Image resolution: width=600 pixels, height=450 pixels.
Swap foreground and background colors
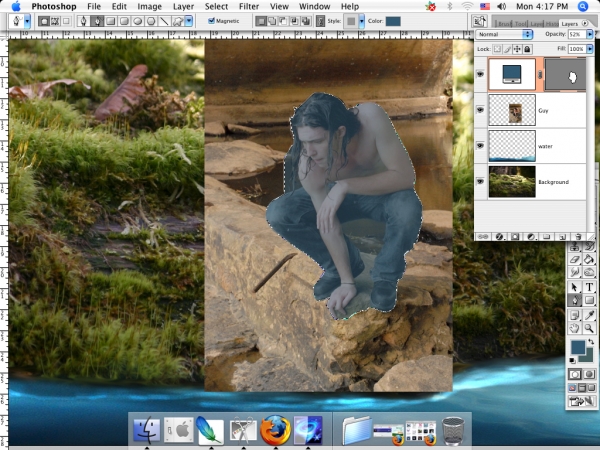(591, 342)
